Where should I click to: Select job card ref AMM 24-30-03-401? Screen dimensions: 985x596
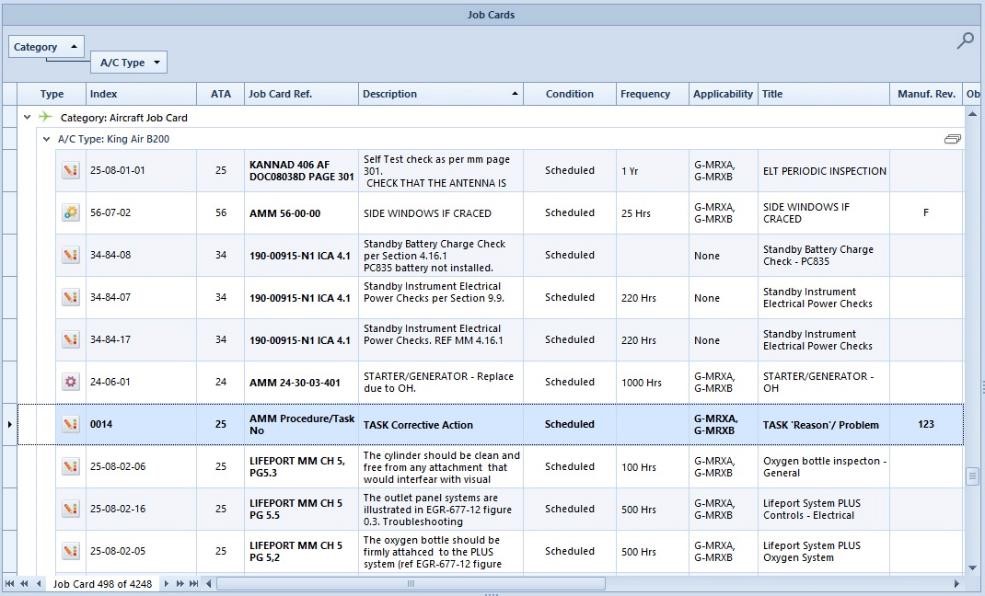[302, 382]
